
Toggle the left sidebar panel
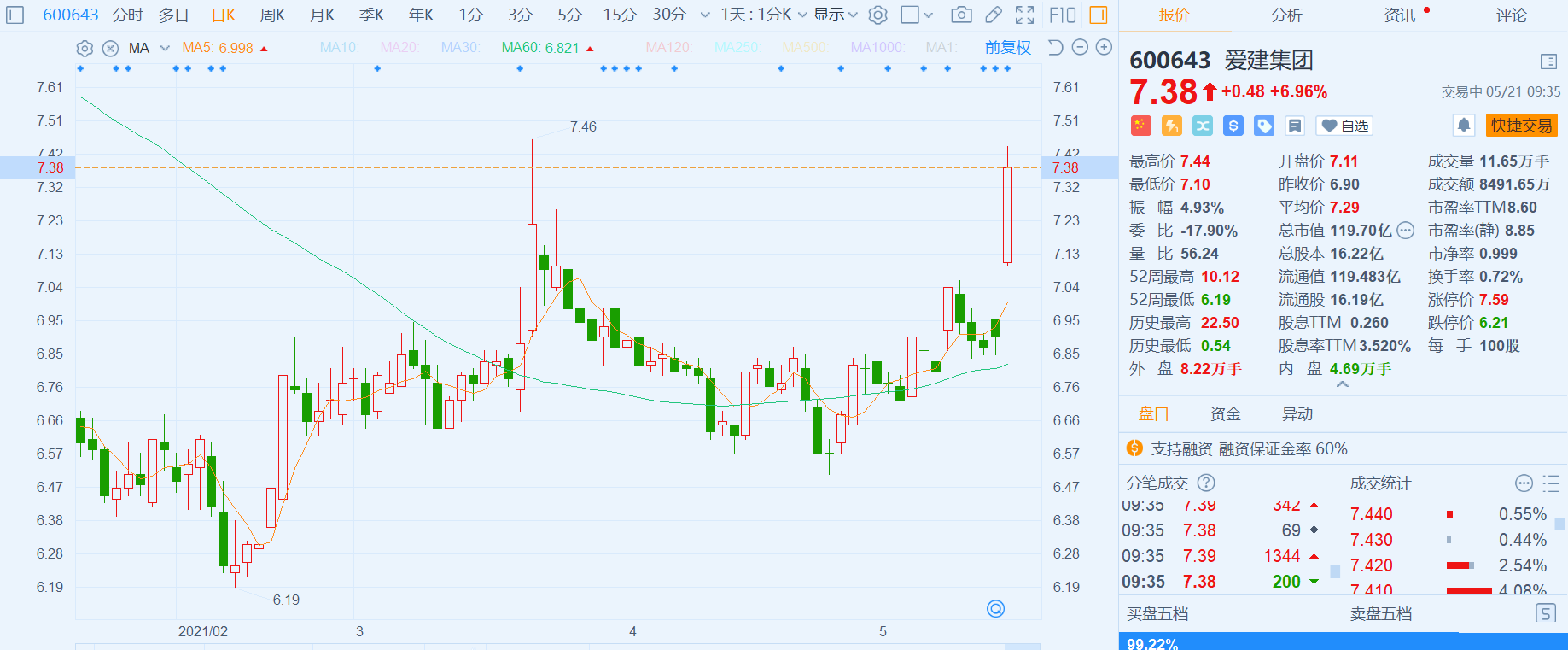(15, 15)
